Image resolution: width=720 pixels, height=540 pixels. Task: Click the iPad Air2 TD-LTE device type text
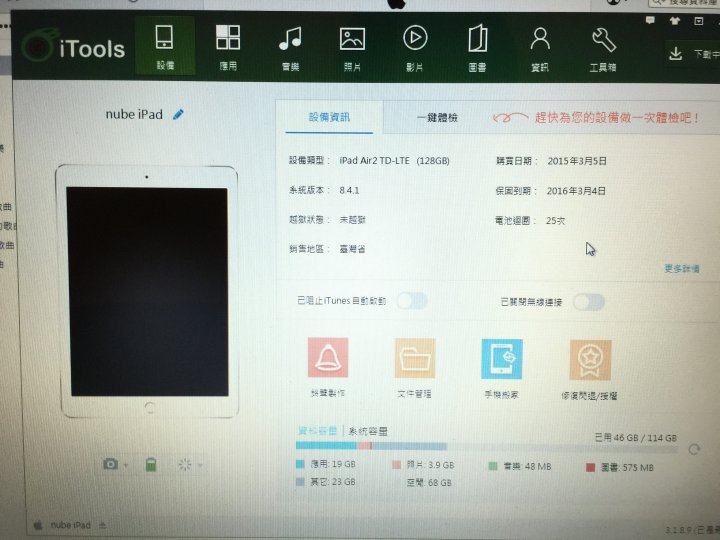pyautogui.click(x=394, y=161)
